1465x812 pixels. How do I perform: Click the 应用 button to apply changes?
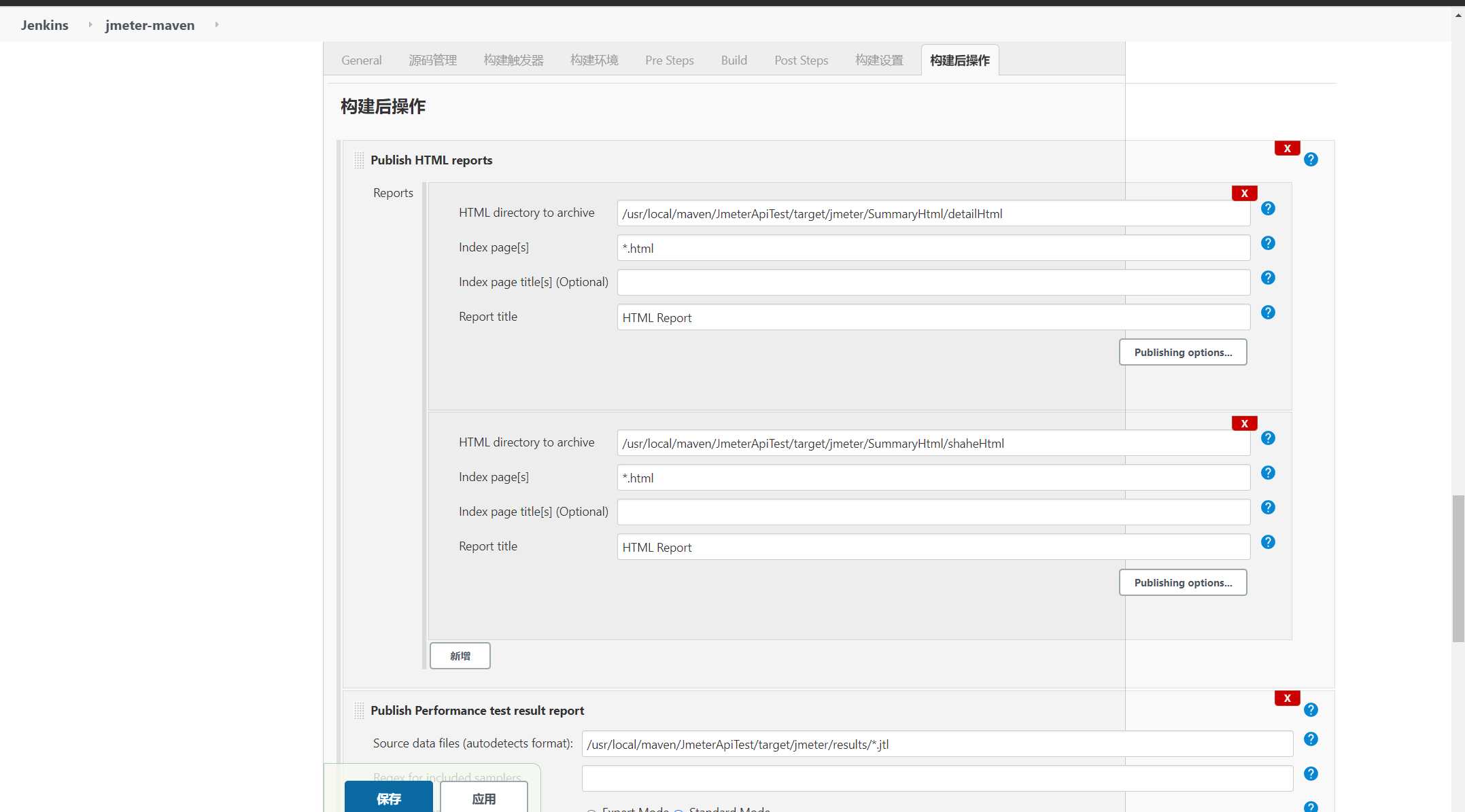tap(484, 798)
